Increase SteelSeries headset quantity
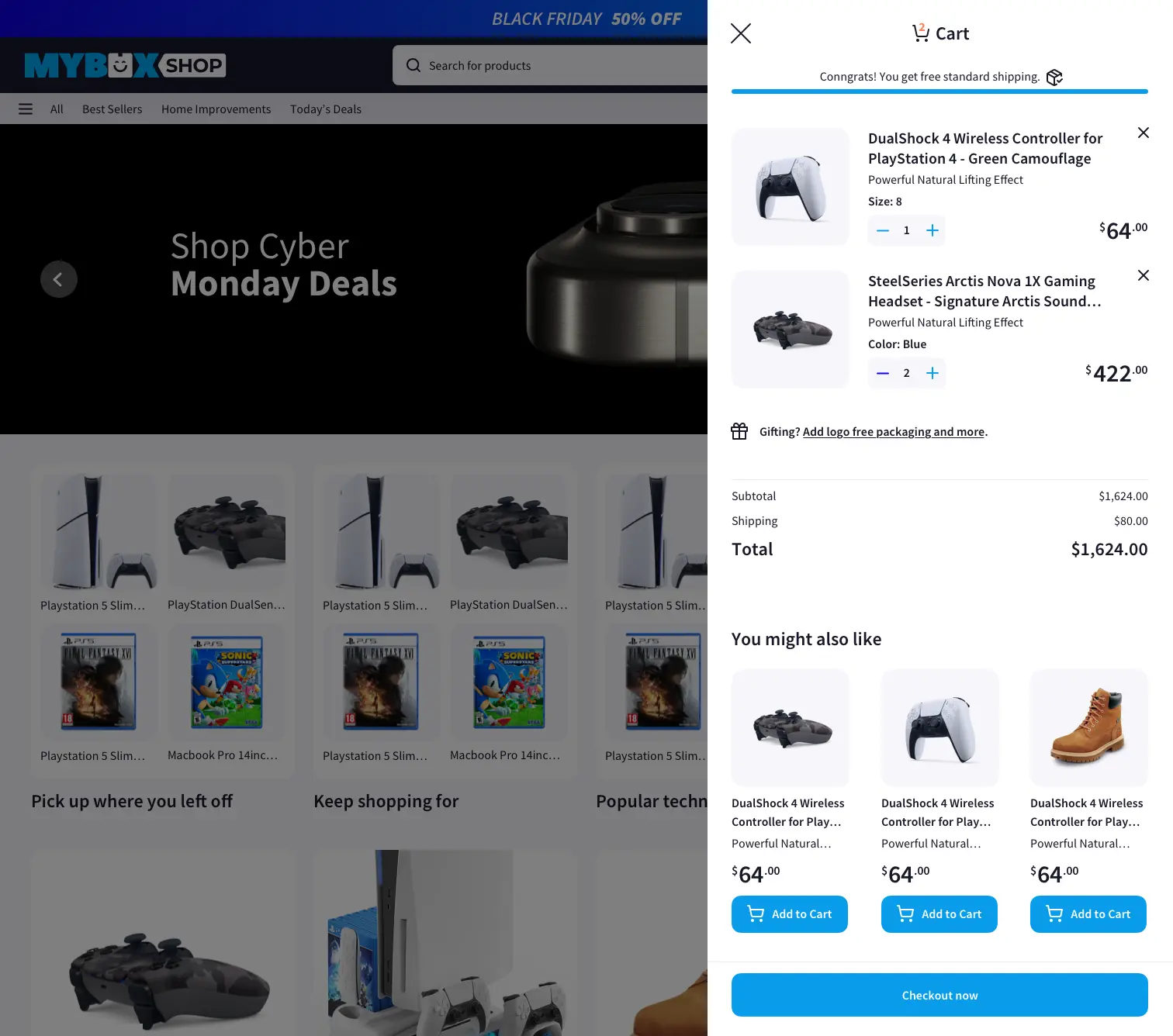1173x1036 pixels. click(x=933, y=373)
